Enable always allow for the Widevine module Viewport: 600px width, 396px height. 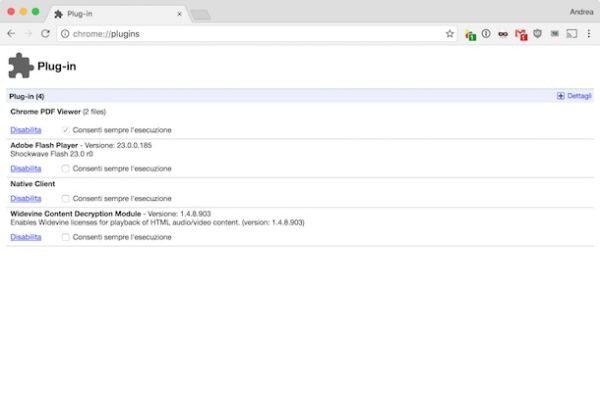tap(65, 237)
